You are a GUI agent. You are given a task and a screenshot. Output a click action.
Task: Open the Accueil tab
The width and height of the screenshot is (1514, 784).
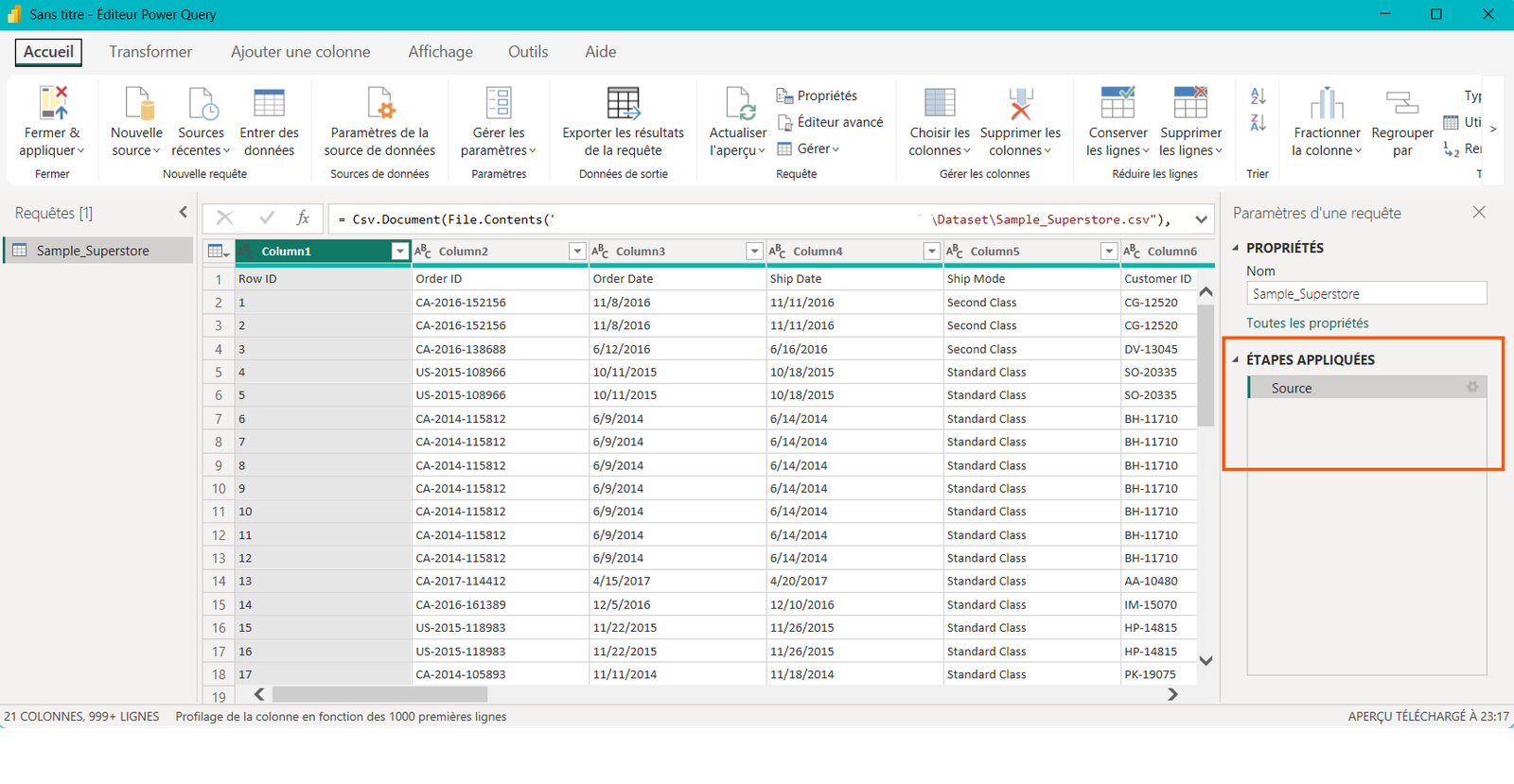48,52
